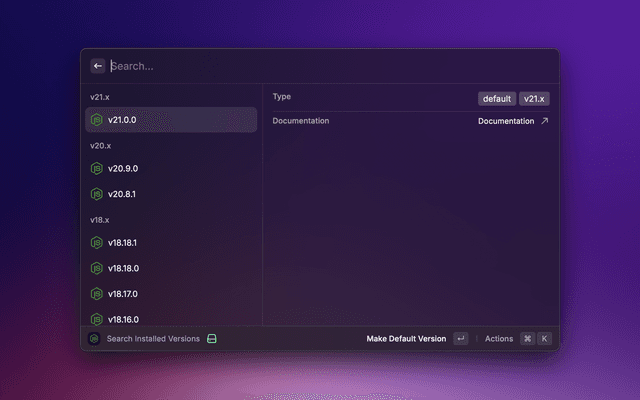Click the Node icon beside v18.18.1
The height and width of the screenshot is (400, 640).
click(97, 243)
